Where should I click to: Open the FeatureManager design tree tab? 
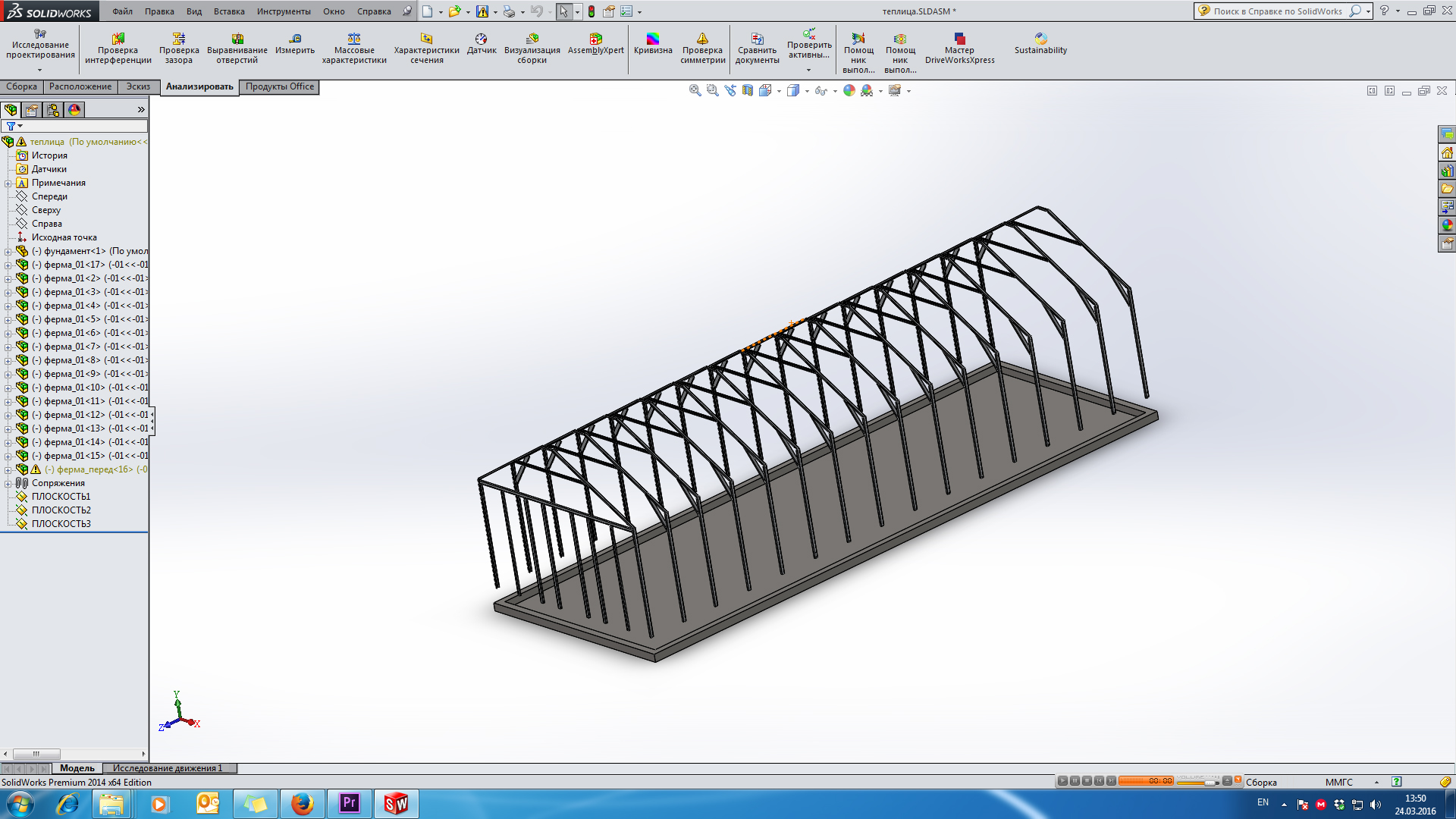(11, 110)
